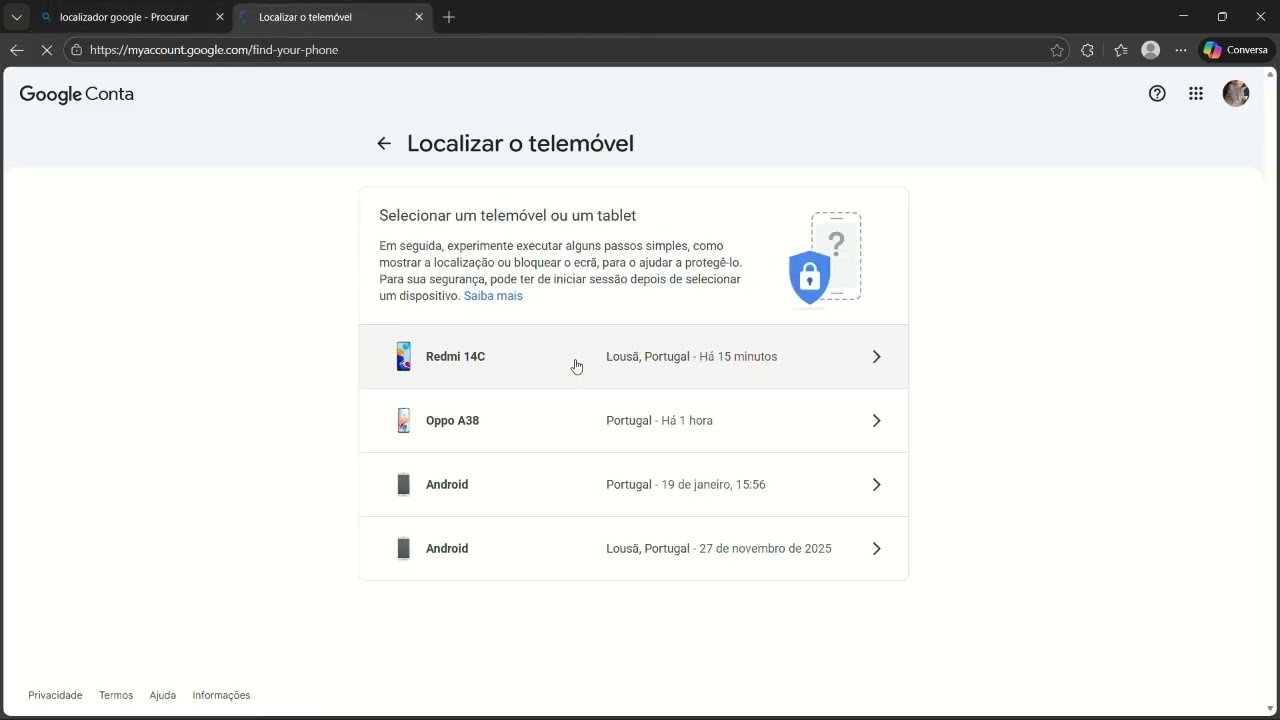Open browser settings and more menu

(x=1181, y=50)
